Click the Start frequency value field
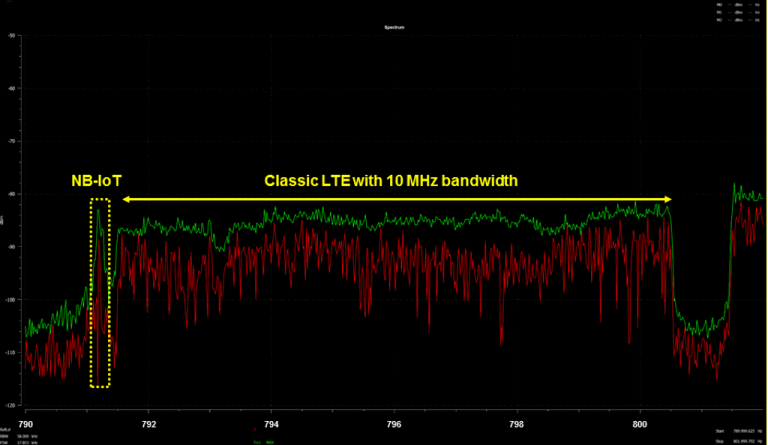This screenshot has width=768, height=445. [744, 431]
